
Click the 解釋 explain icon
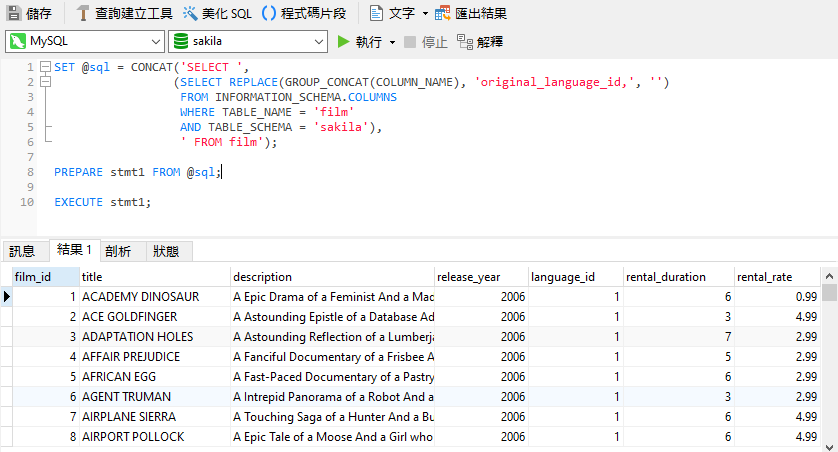464,42
